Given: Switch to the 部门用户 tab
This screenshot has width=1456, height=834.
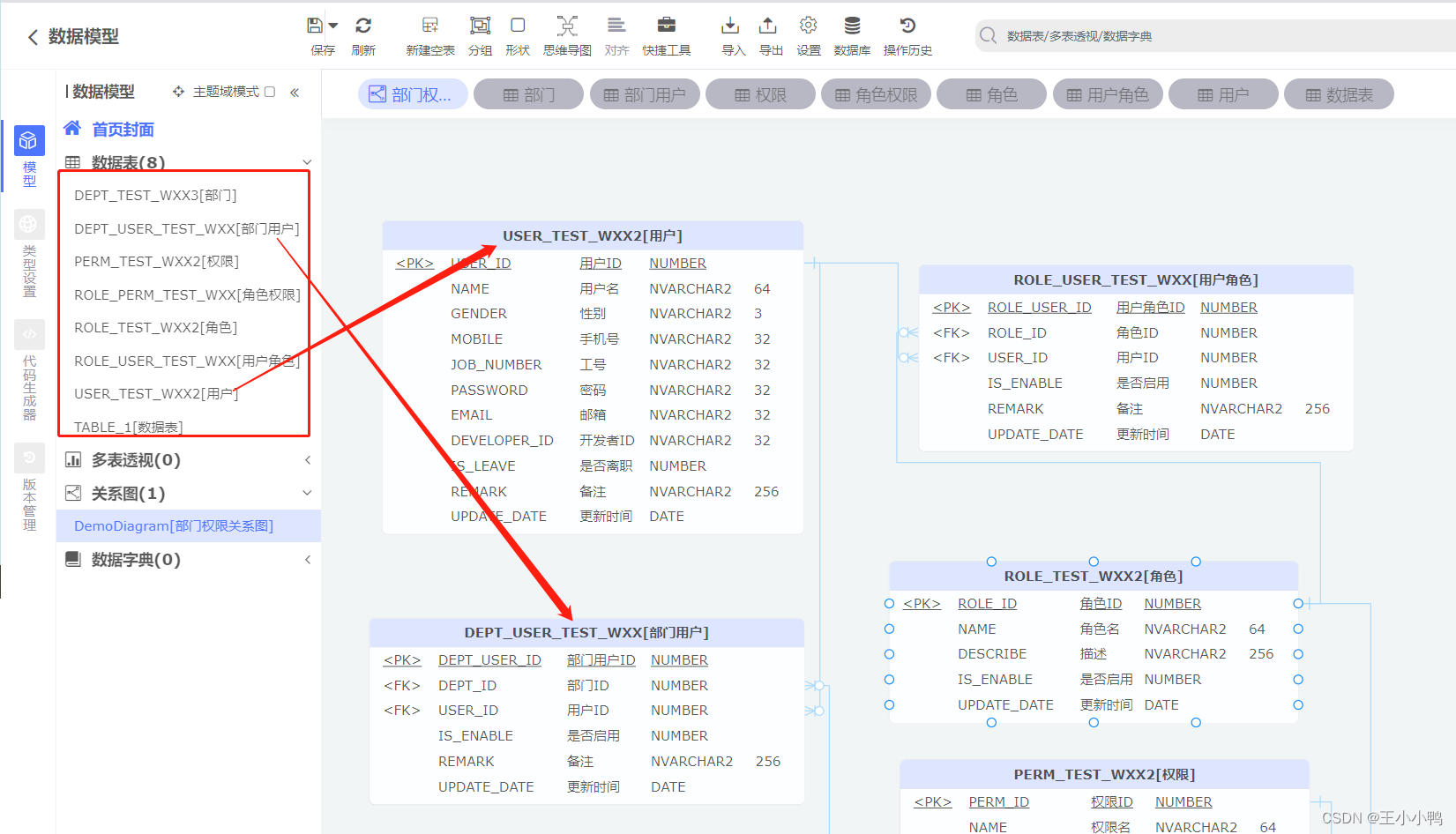Looking at the screenshot, I should pyautogui.click(x=645, y=94).
